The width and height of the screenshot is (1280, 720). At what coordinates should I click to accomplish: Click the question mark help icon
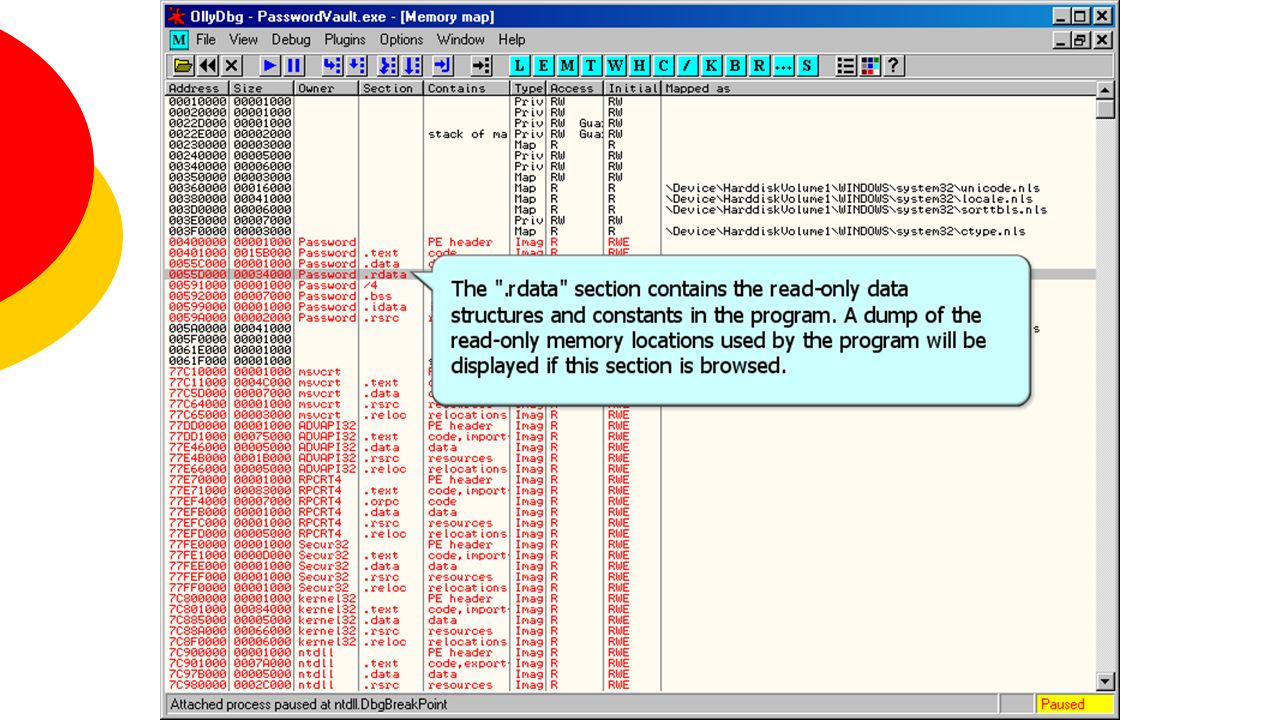coord(894,66)
